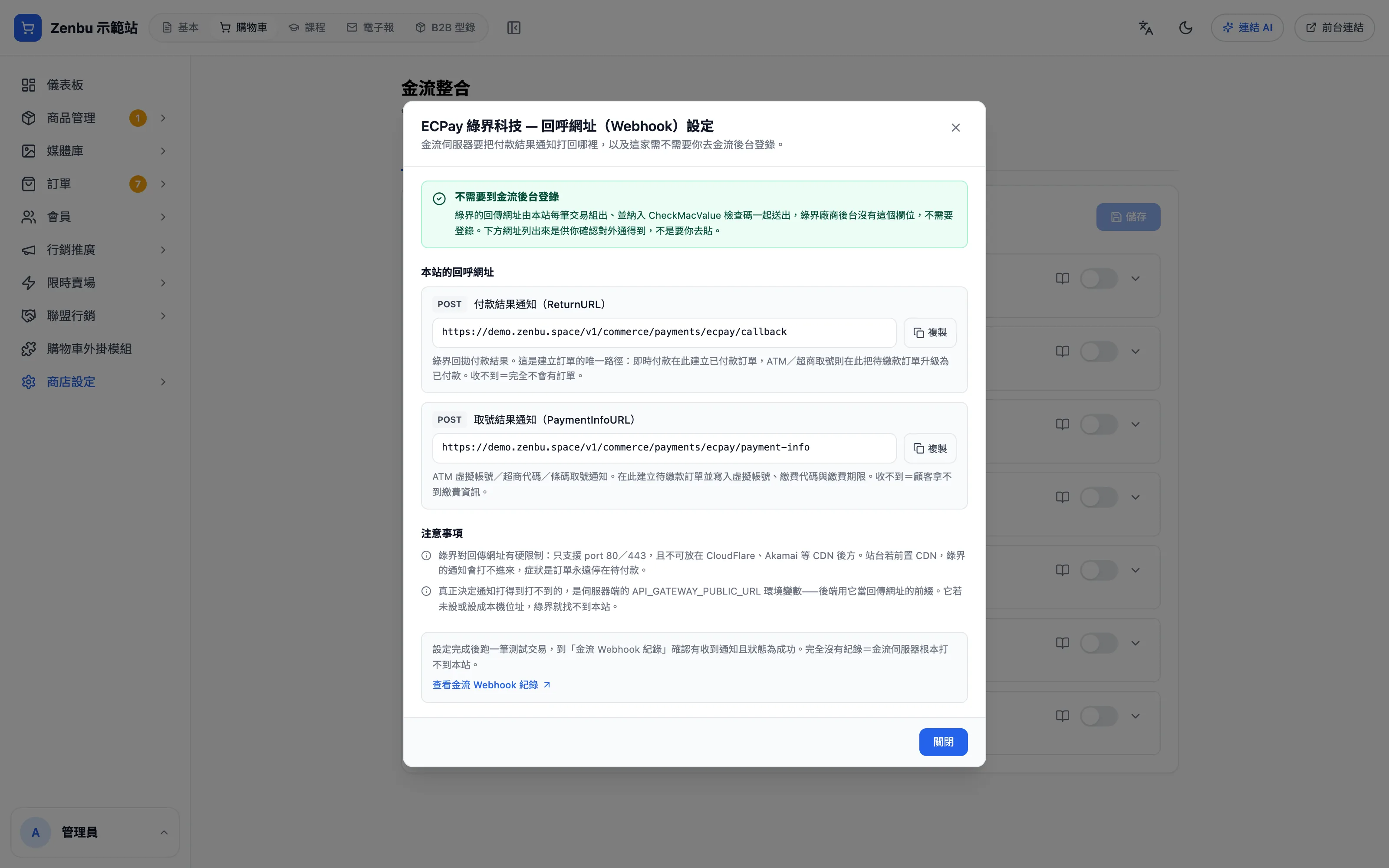
Task: Open 購物車外掛模組 plugin modules
Action: click(x=95, y=349)
